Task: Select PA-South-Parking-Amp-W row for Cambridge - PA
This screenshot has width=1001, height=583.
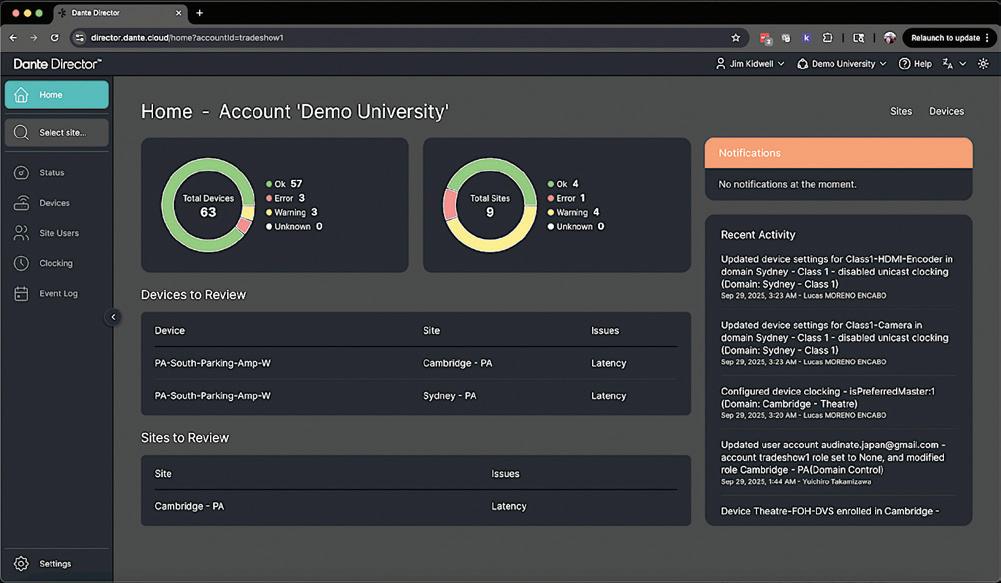Action: (x=416, y=363)
